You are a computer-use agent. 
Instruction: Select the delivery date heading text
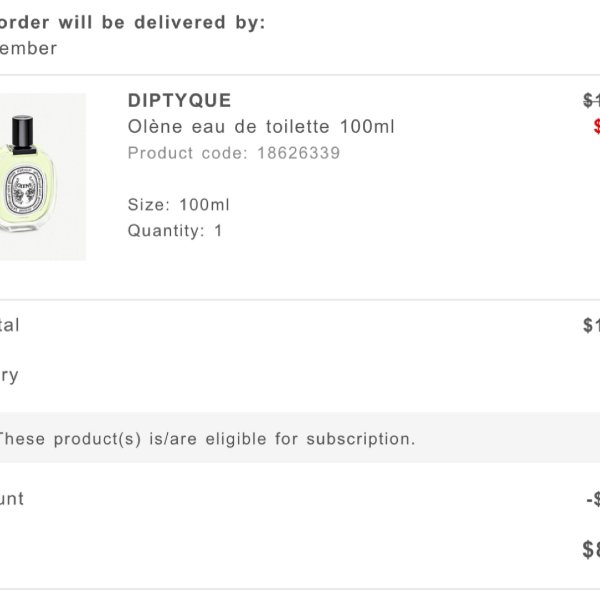click(x=132, y=22)
